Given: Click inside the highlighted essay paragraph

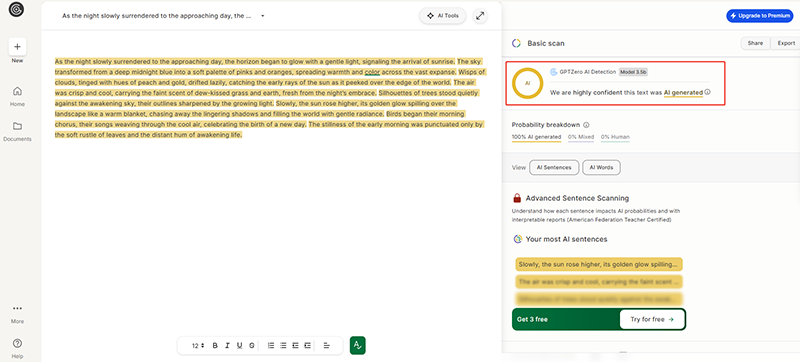Looking at the screenshot, I should [x=270, y=98].
